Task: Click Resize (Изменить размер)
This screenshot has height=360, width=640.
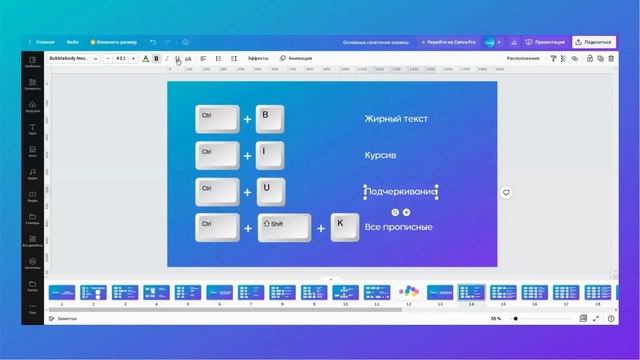Action: [113, 42]
